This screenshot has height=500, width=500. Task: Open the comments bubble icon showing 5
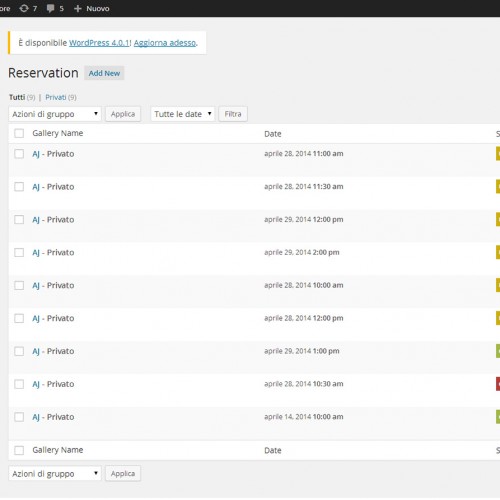(x=55, y=8)
